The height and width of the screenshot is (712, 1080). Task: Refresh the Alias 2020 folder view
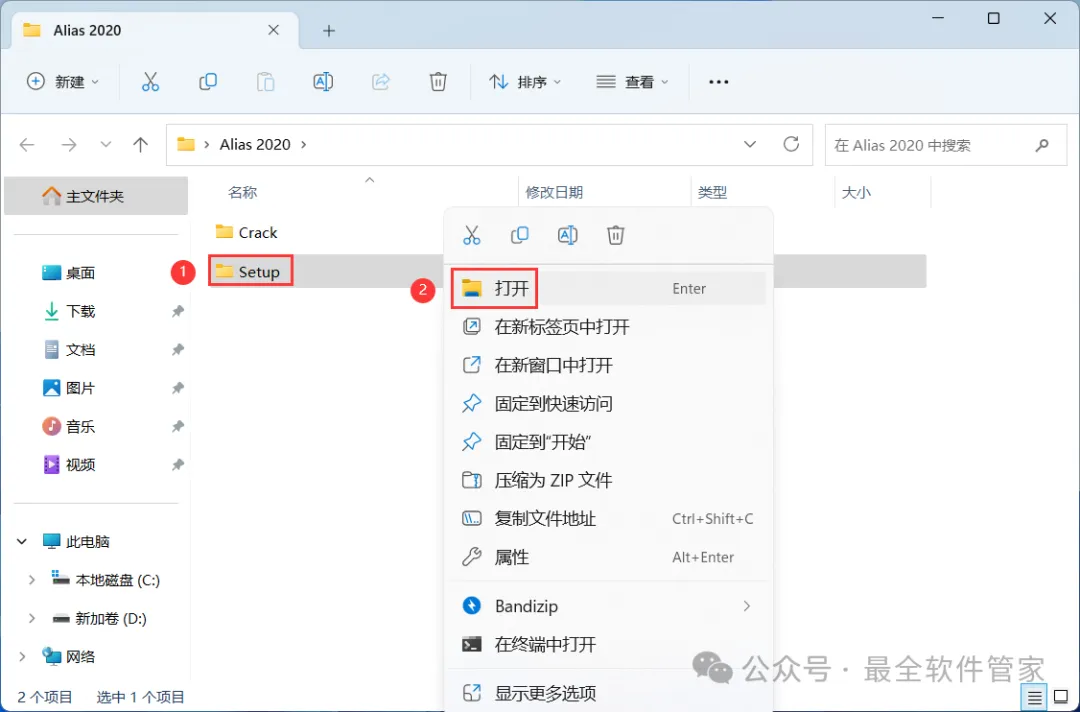tap(791, 144)
